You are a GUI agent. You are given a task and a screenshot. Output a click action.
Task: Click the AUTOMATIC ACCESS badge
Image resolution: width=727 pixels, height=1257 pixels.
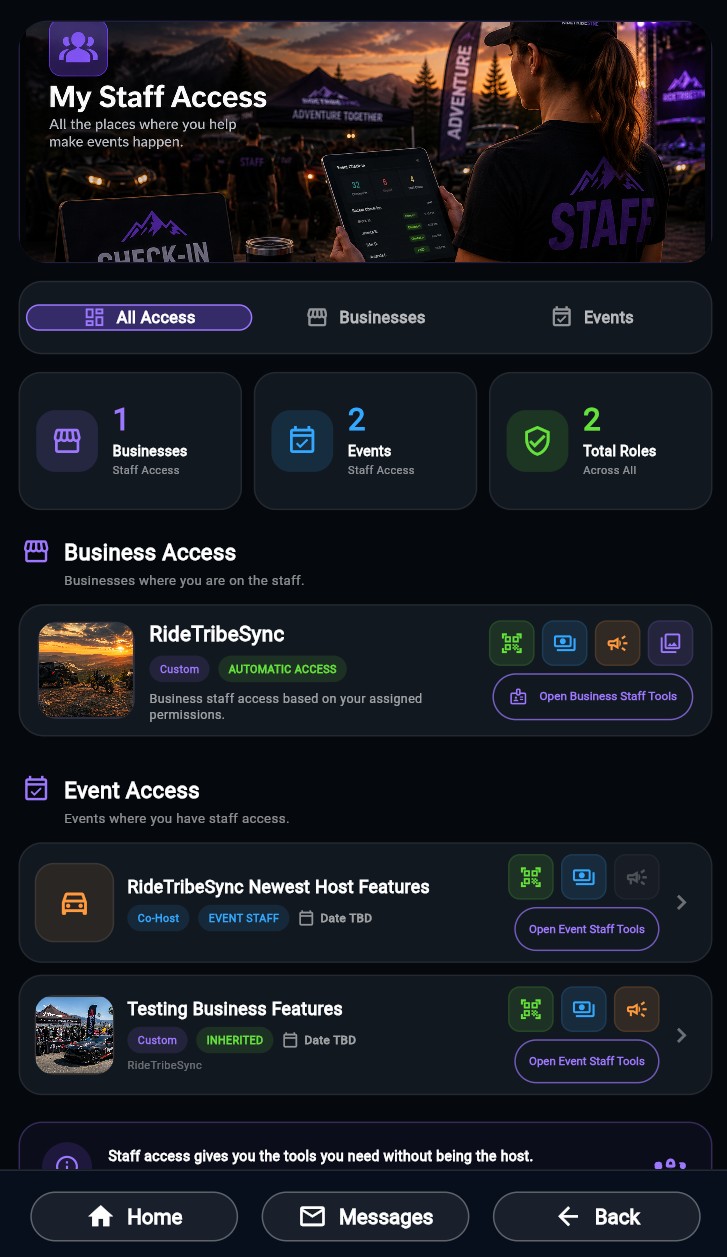point(282,669)
